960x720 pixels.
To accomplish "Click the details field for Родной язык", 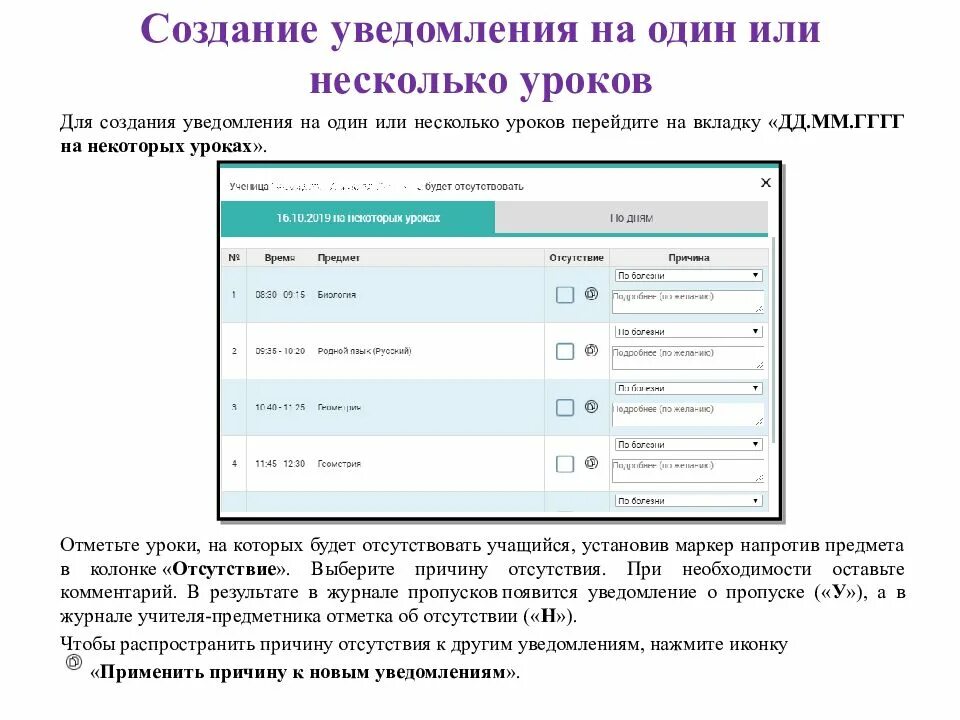I will point(688,358).
